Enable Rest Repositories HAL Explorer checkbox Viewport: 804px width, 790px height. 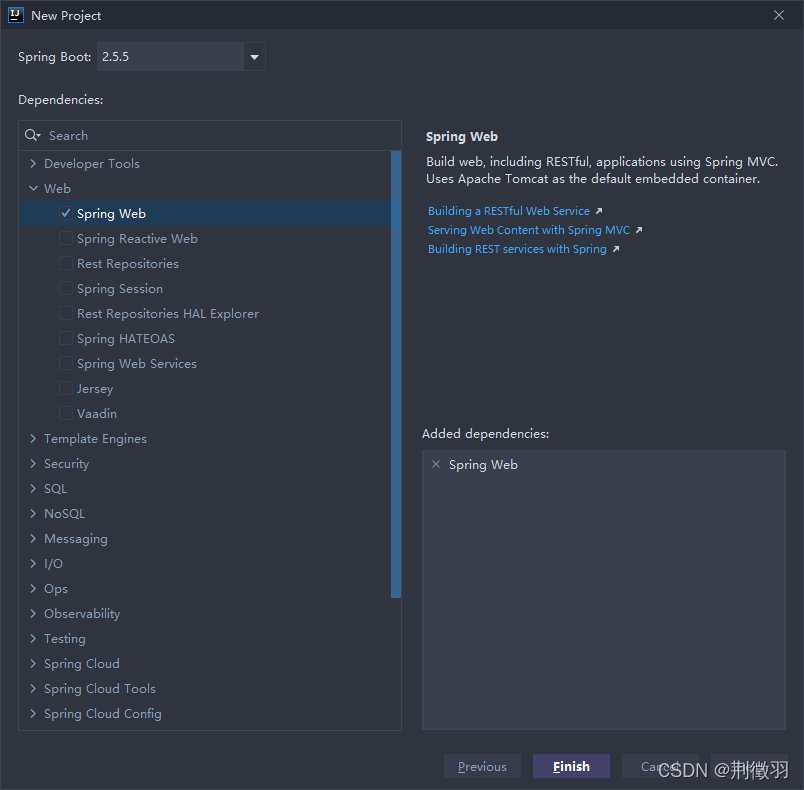tap(66, 313)
